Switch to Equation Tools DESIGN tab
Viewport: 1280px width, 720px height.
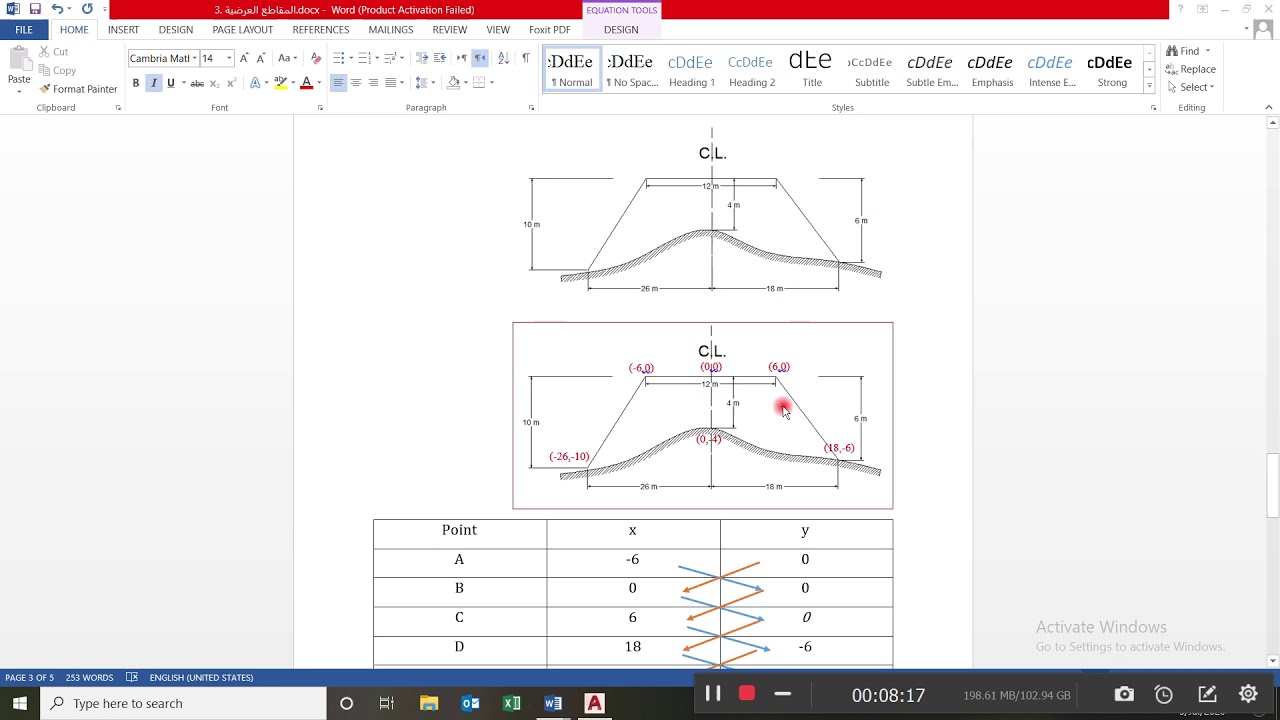[x=621, y=30]
